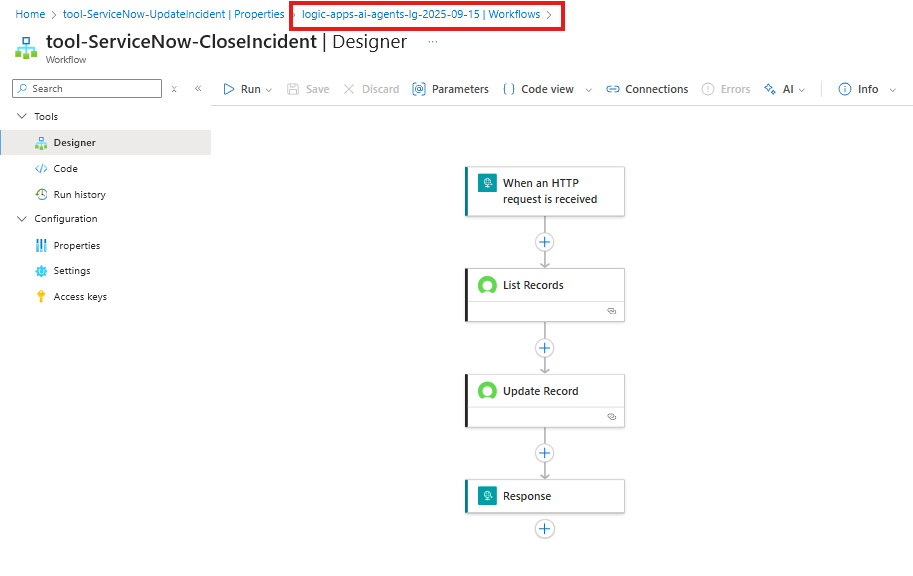
Task: Switch to Code view
Action: tap(538, 89)
